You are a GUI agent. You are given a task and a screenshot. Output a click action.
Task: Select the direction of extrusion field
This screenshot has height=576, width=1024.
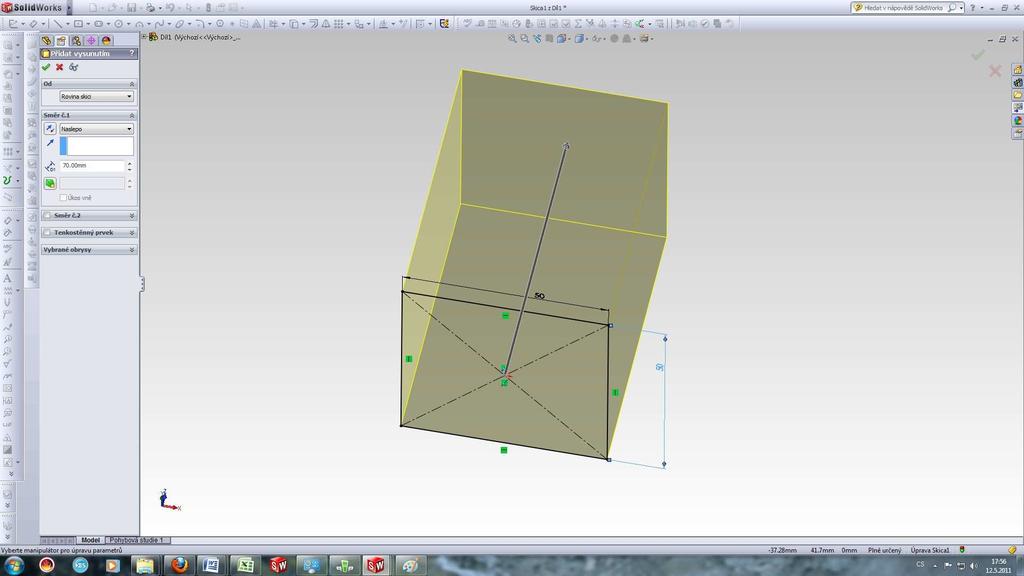[x=97, y=146]
